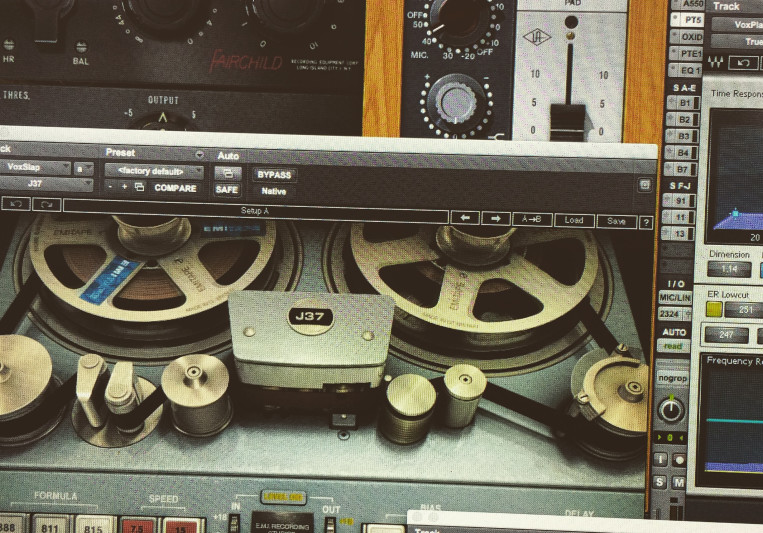
Task: Open the Preset menu arrow
Action: pos(200,154)
